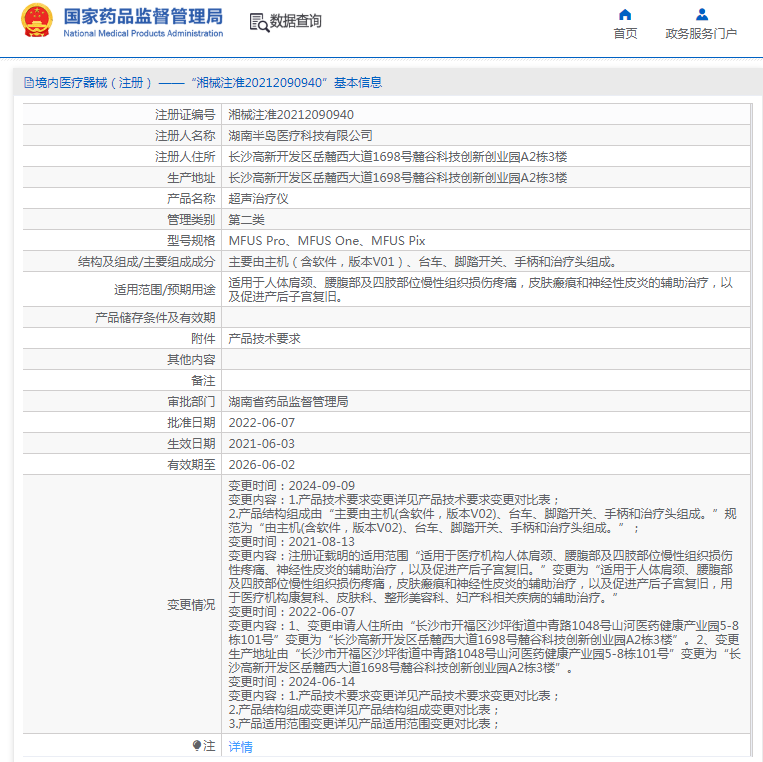The image size is (763, 762).
Task: Select the 注册人住所 address value
Action: 398,157
